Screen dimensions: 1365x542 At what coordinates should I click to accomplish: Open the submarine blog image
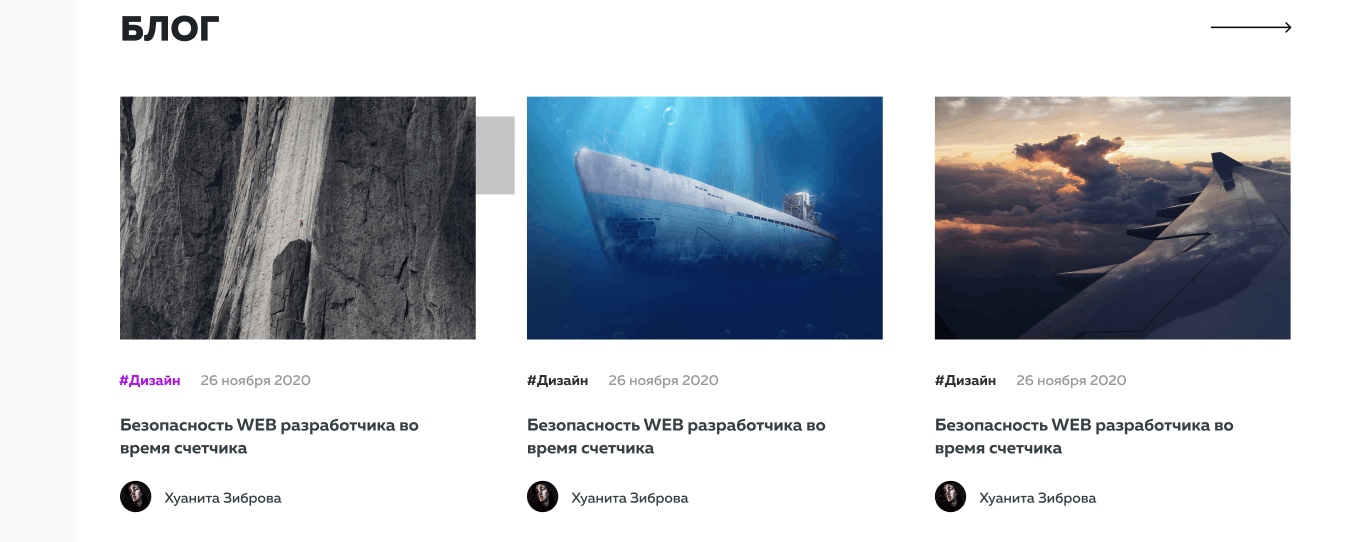pyautogui.click(x=705, y=218)
